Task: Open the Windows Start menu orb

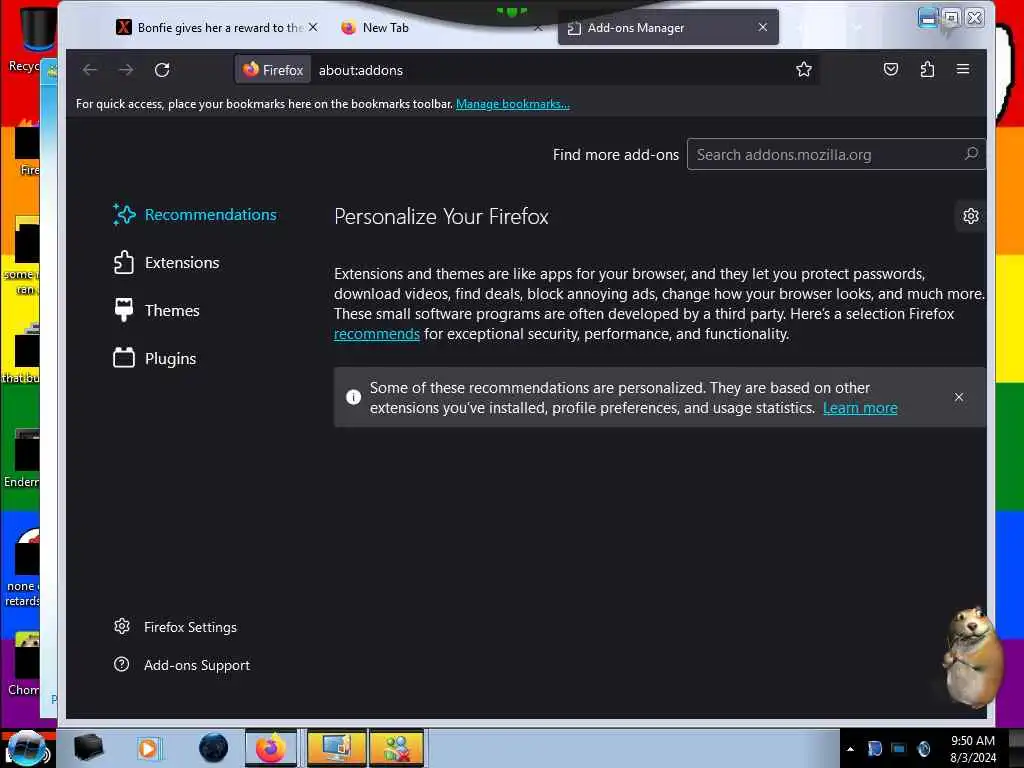Action: tap(26, 748)
